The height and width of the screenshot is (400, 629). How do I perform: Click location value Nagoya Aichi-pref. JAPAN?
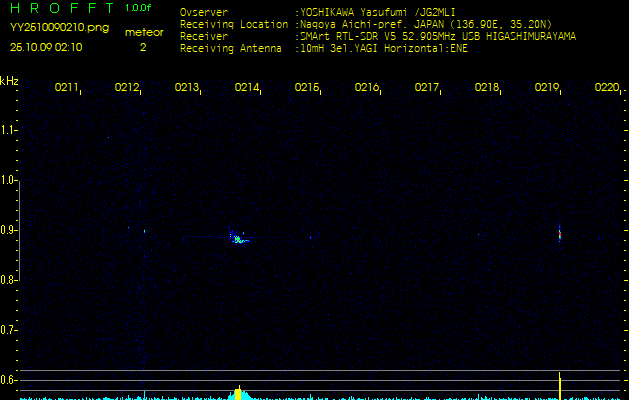point(372,24)
